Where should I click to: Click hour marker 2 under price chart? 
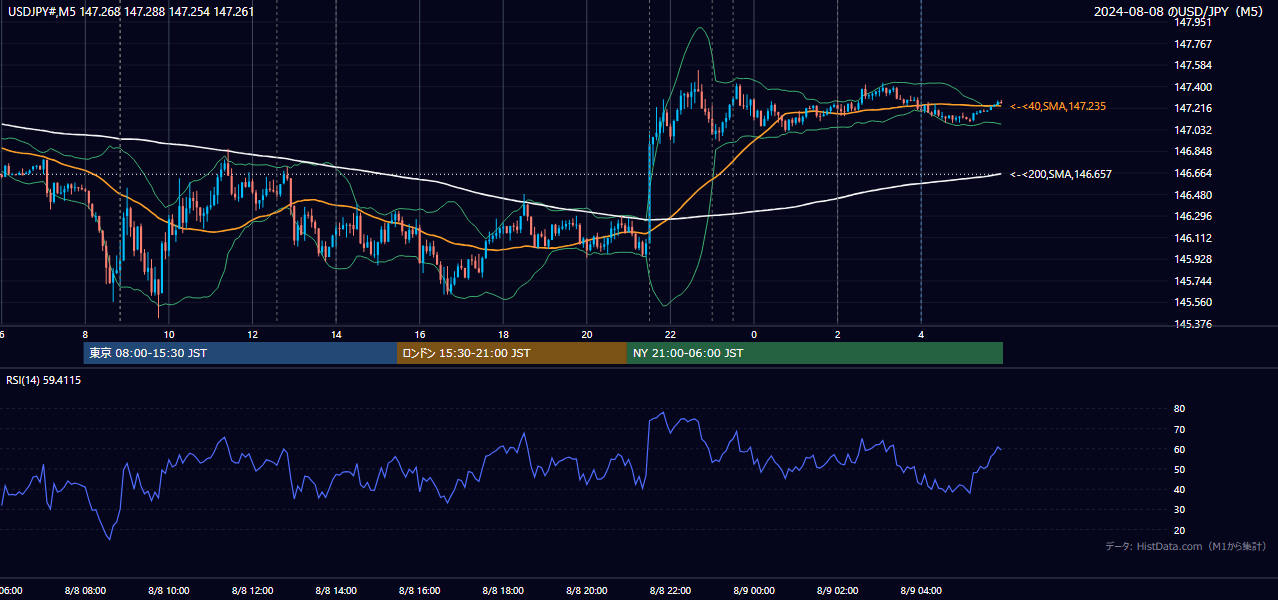click(x=837, y=334)
